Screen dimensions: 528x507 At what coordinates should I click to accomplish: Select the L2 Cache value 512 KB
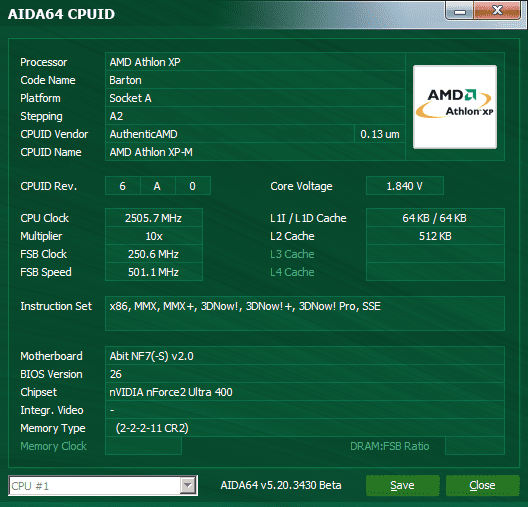tap(435, 236)
